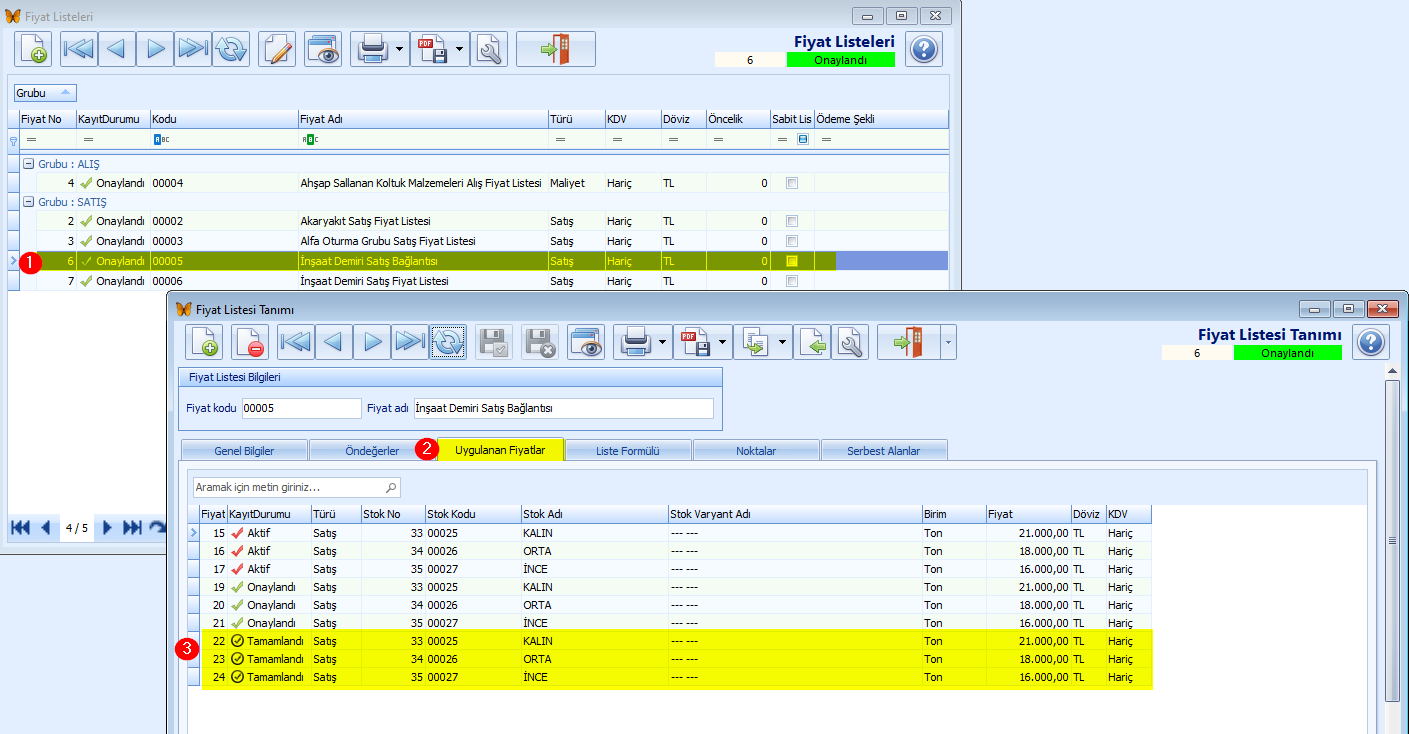
Task: Jump to last record in Fiyat Listesi Tanımı
Action: tap(410, 342)
